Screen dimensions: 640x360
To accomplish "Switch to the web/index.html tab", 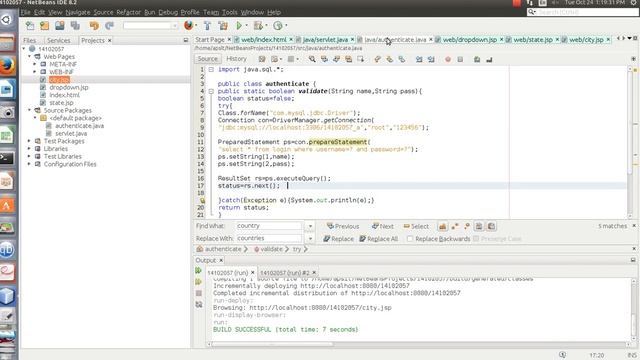I will tap(263, 40).
